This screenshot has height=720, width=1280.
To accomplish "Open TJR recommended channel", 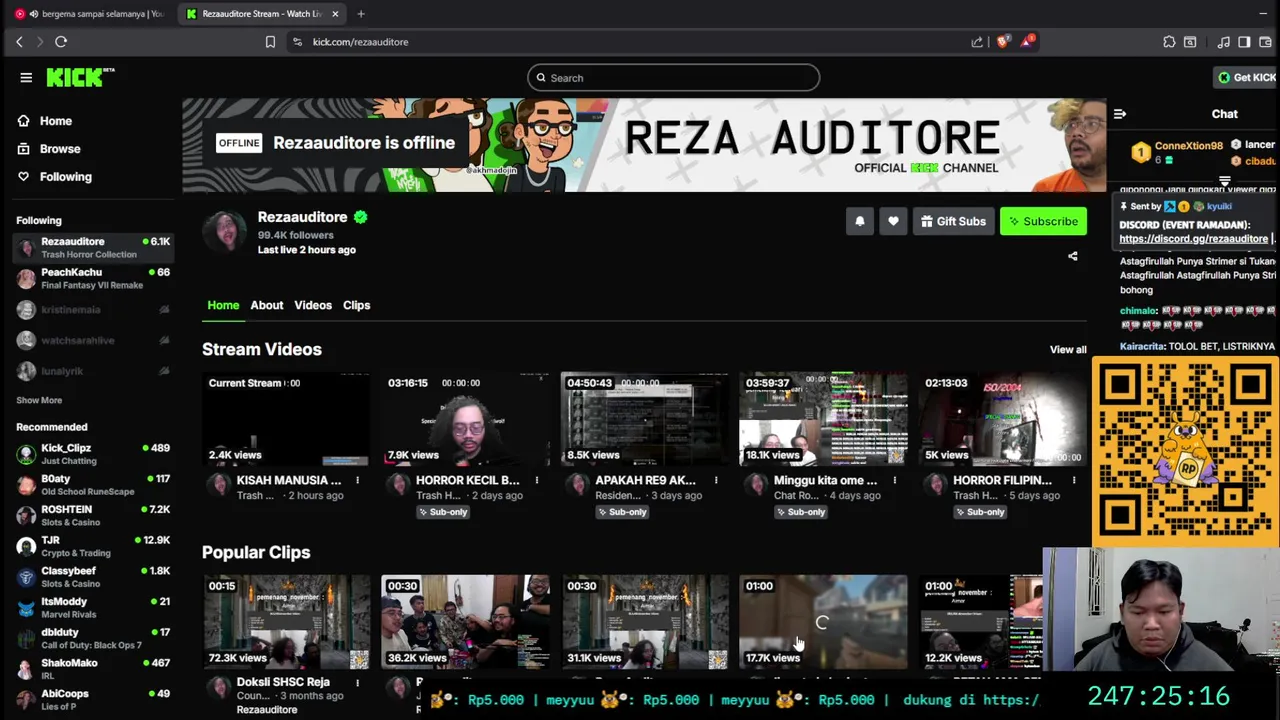I will pyautogui.click(x=93, y=546).
